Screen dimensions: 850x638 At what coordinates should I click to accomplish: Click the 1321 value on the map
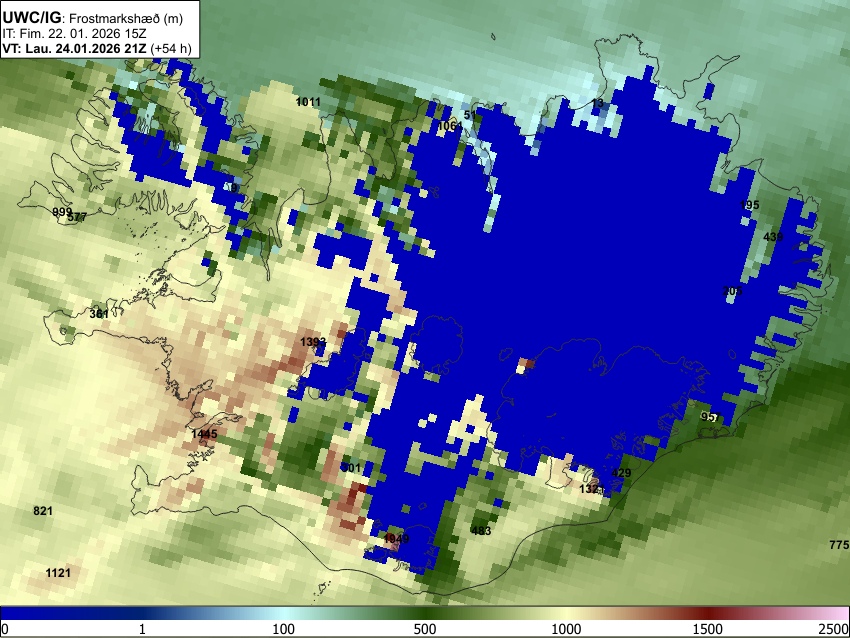tap(591, 489)
